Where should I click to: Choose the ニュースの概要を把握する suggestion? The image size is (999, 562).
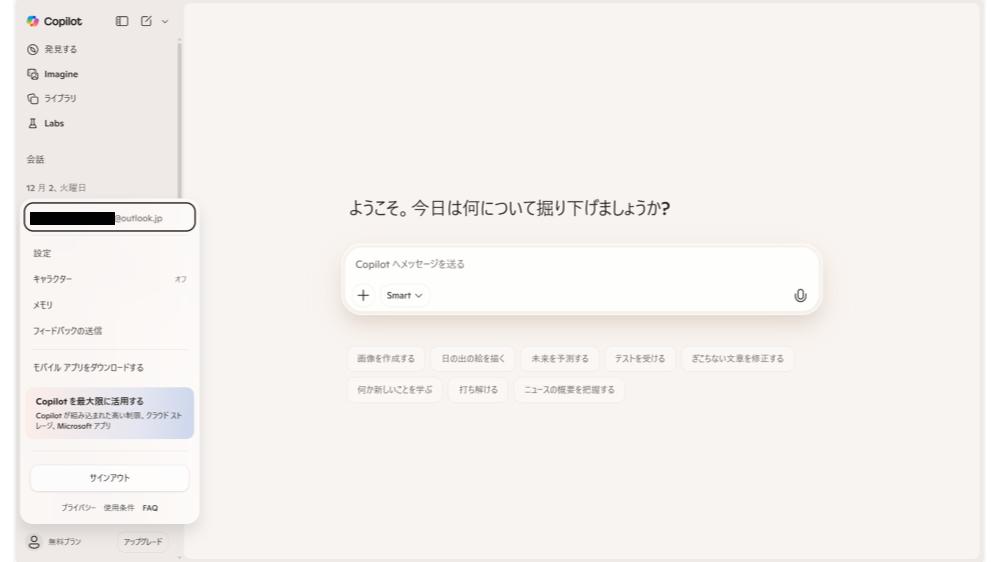pos(570,389)
